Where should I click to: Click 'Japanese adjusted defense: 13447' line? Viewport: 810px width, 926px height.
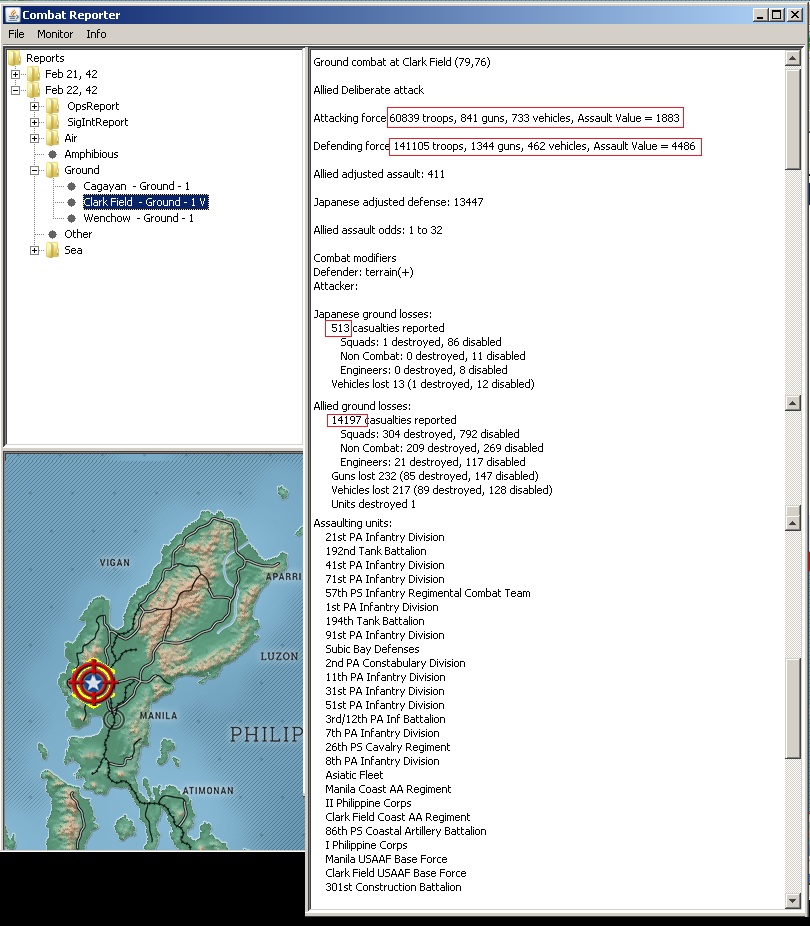click(x=398, y=202)
